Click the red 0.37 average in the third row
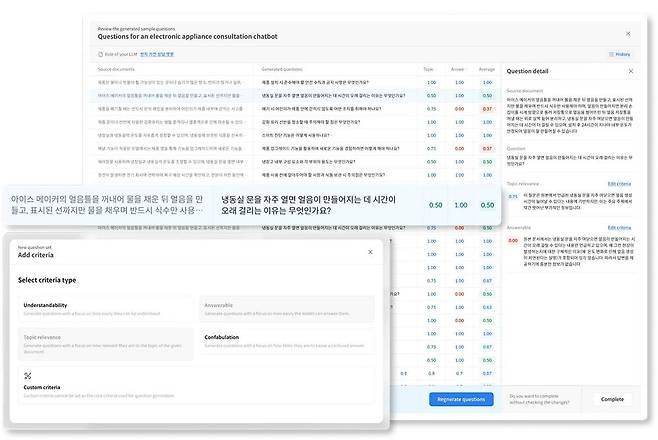Screen dimensions: 658x440 pyautogui.click(x=487, y=109)
